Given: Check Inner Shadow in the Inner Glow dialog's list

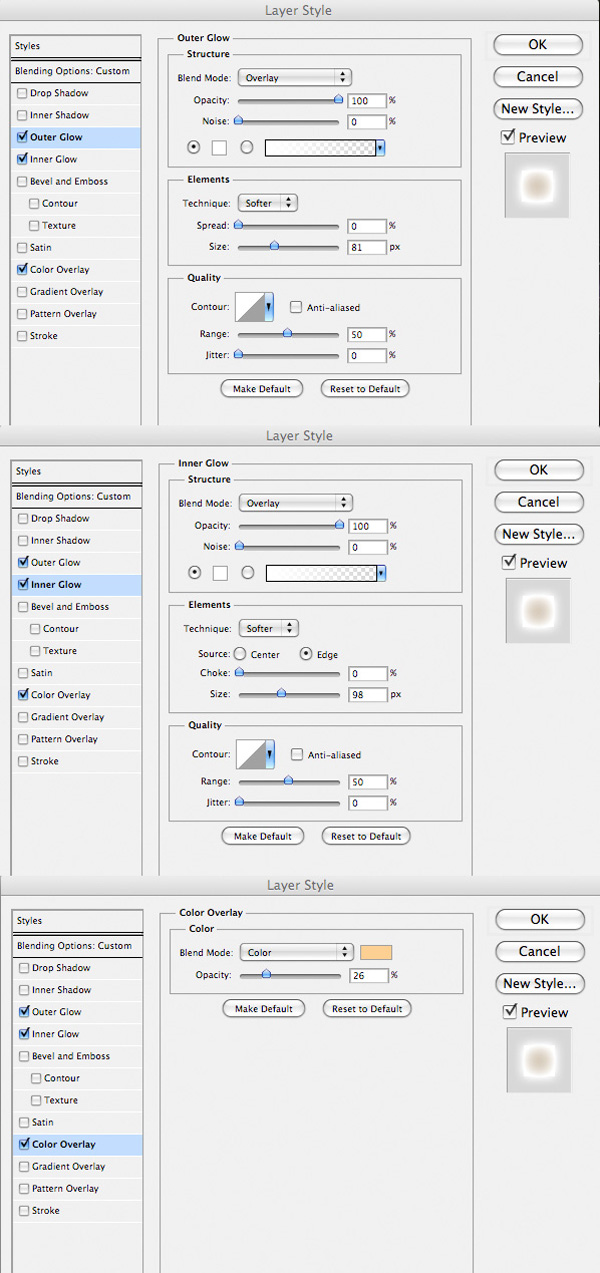Looking at the screenshot, I should [x=23, y=540].
